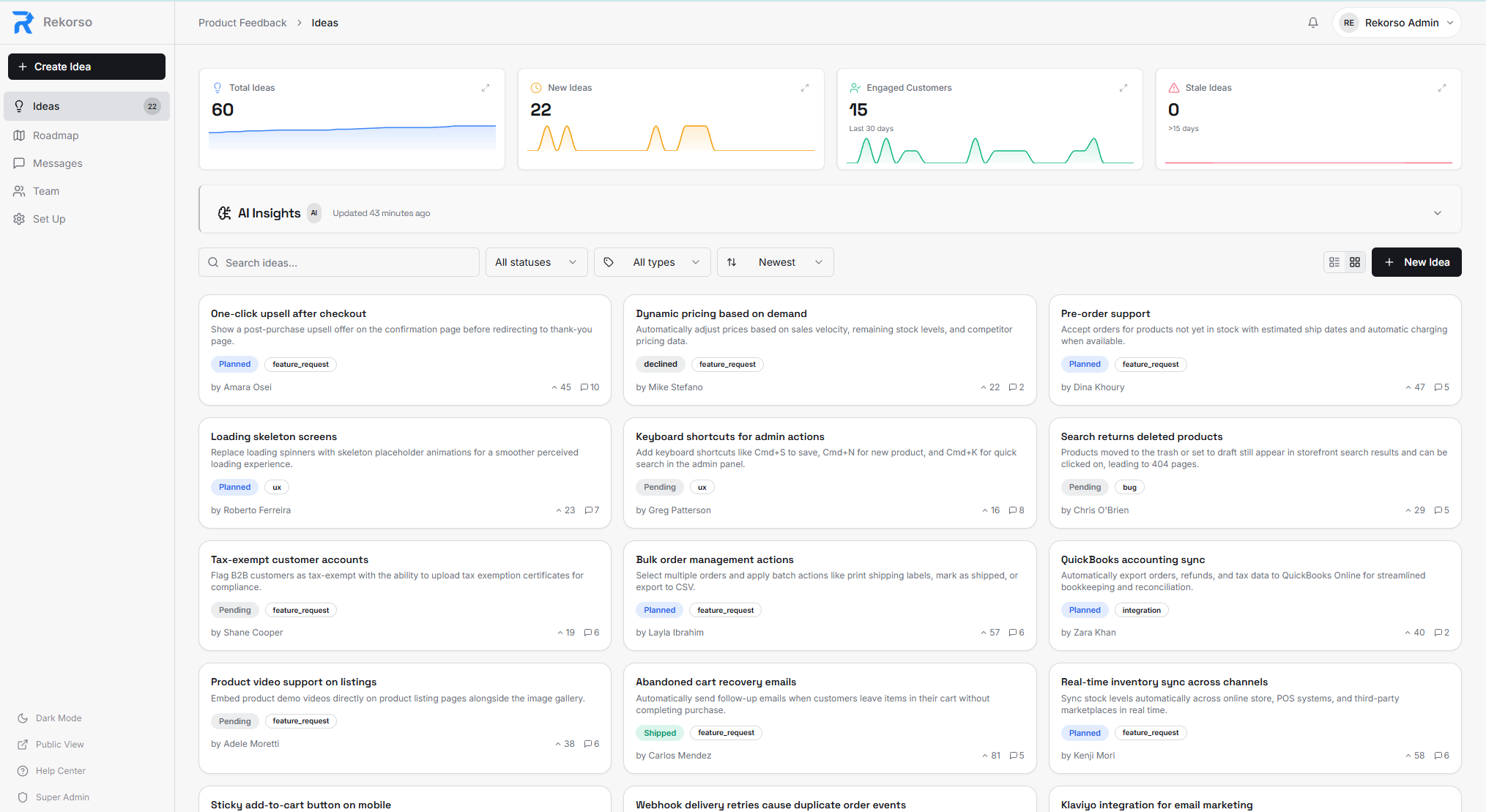Expand the AI Insights panel
This screenshot has width=1486, height=812.
click(x=1437, y=212)
